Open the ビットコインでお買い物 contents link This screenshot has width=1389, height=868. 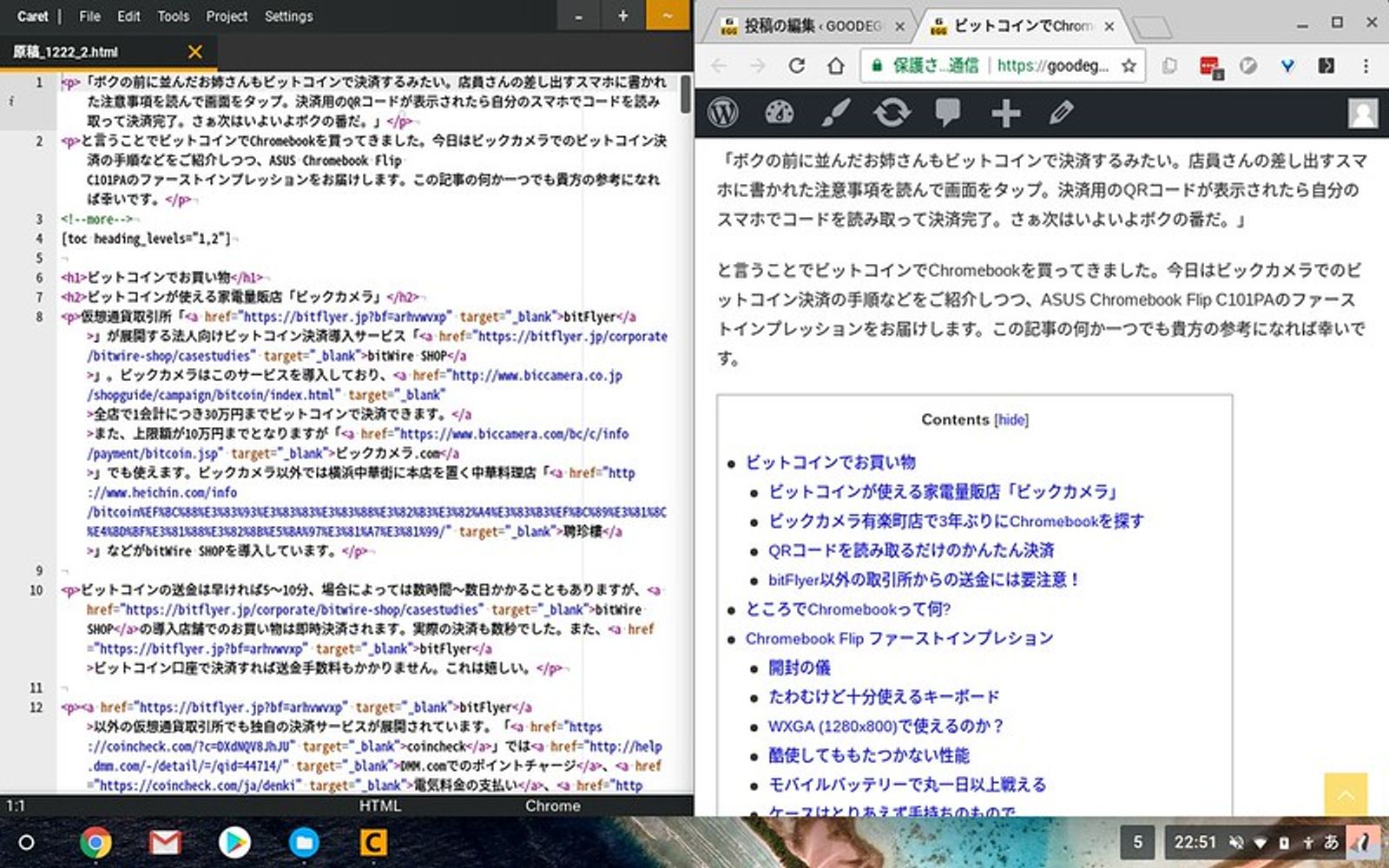pyautogui.click(x=831, y=462)
